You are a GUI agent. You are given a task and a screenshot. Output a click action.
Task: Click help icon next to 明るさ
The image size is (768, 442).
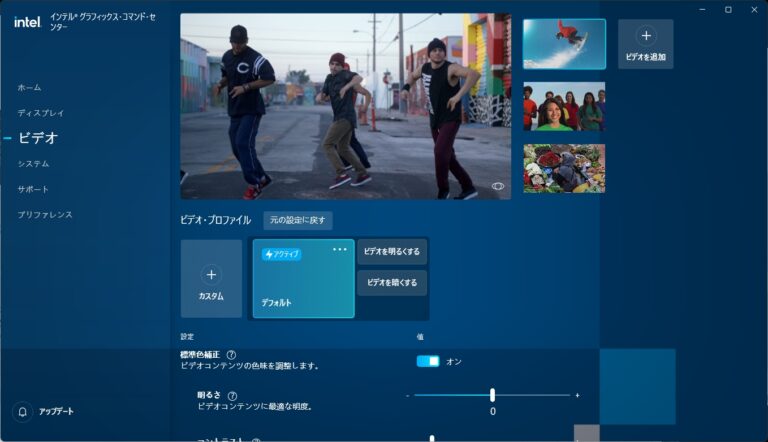pos(233,395)
